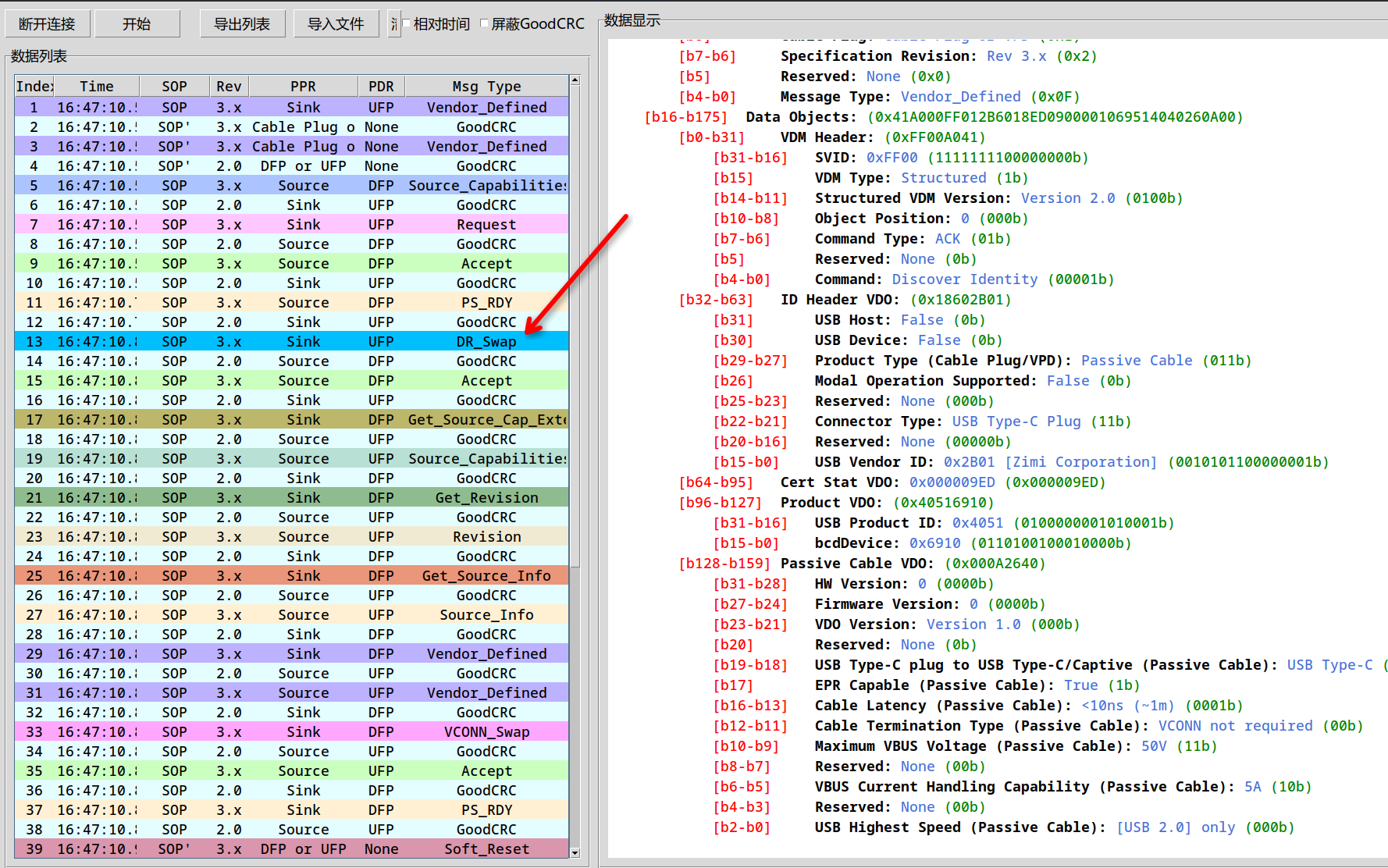Click the 开始 start button
Viewport: 1388px width, 868px height.
click(x=137, y=23)
